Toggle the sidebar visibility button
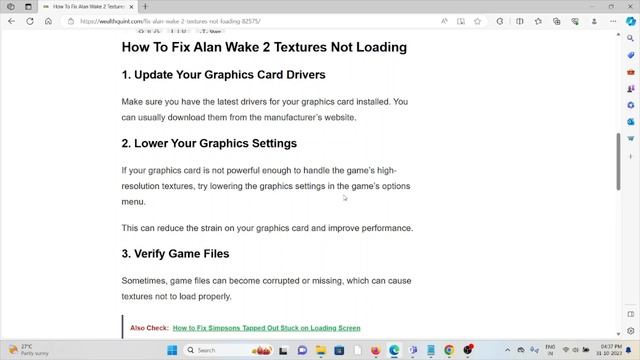Screen dimensions: 640x360 631,314
